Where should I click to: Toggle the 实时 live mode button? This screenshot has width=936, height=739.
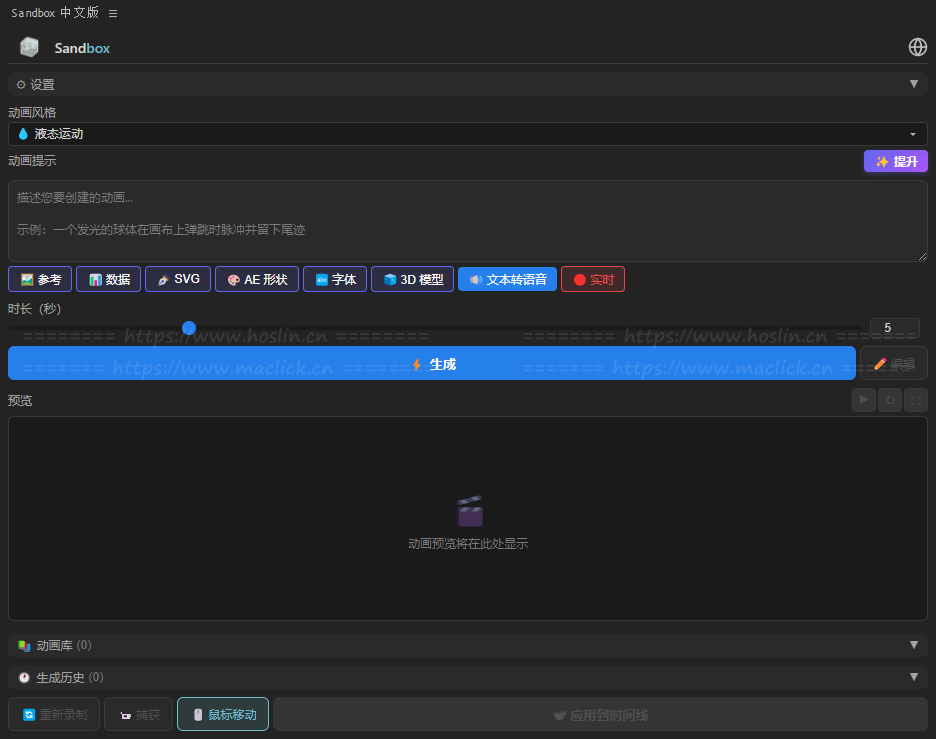pyautogui.click(x=593, y=279)
